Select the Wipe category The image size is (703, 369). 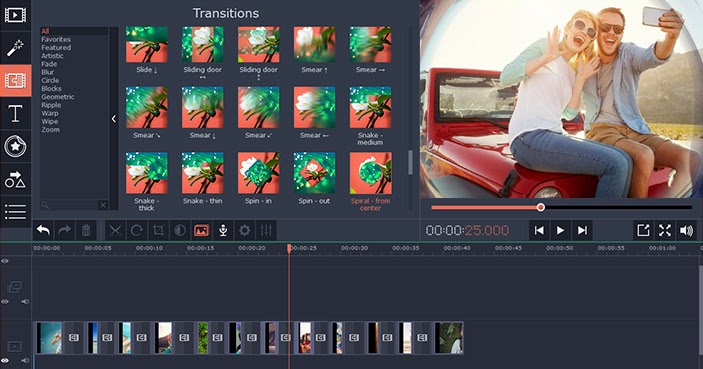[50, 122]
